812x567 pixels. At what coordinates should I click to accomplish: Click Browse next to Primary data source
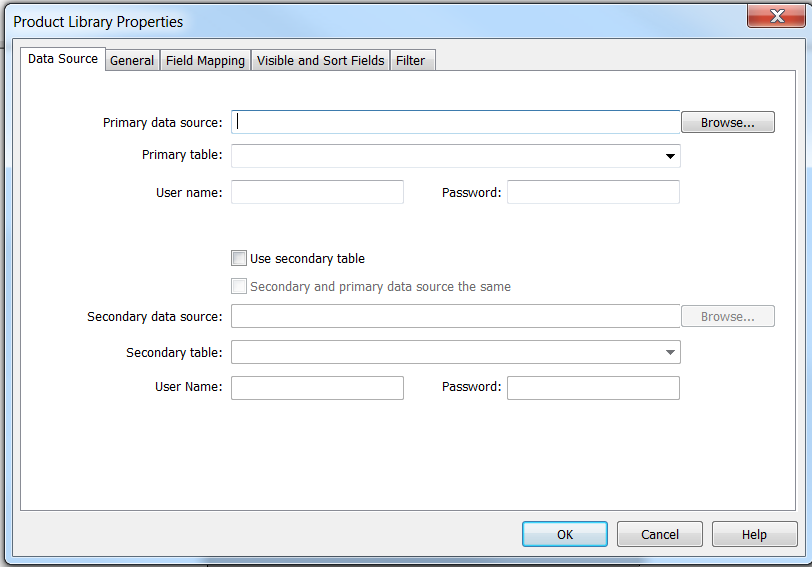point(727,122)
